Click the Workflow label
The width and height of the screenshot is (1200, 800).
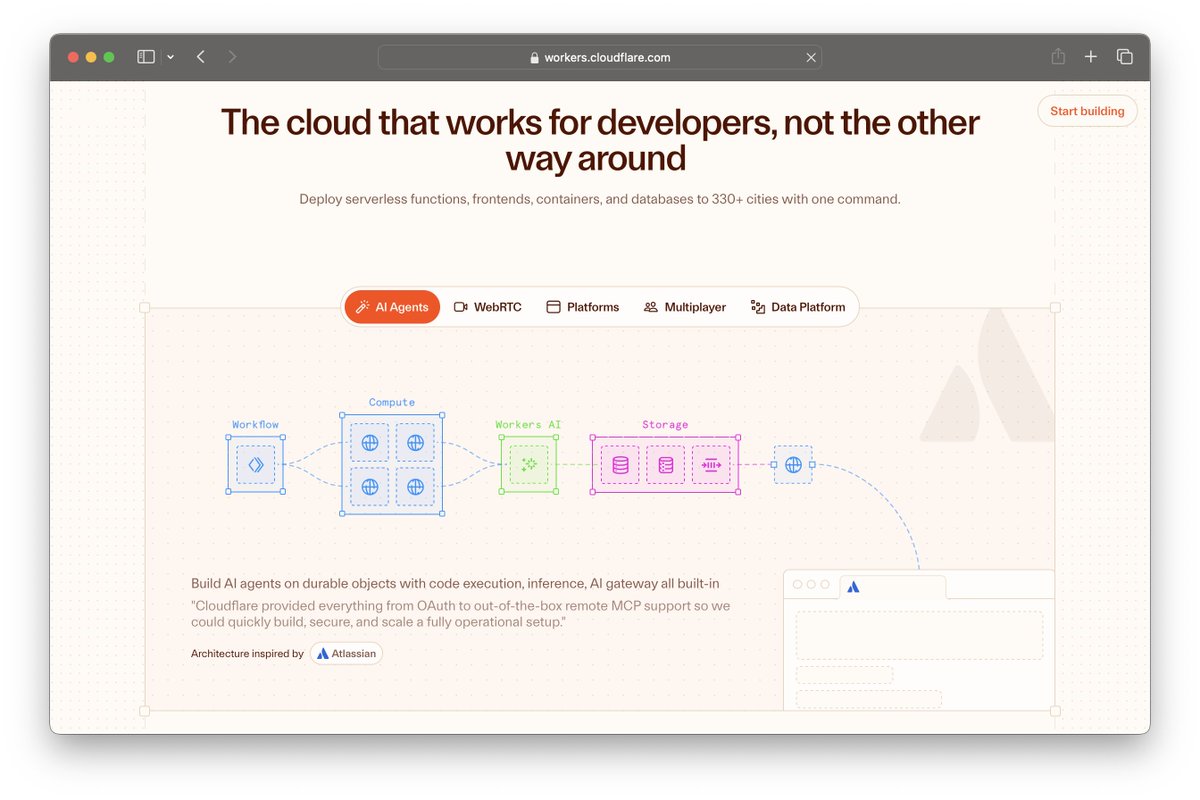click(x=256, y=424)
